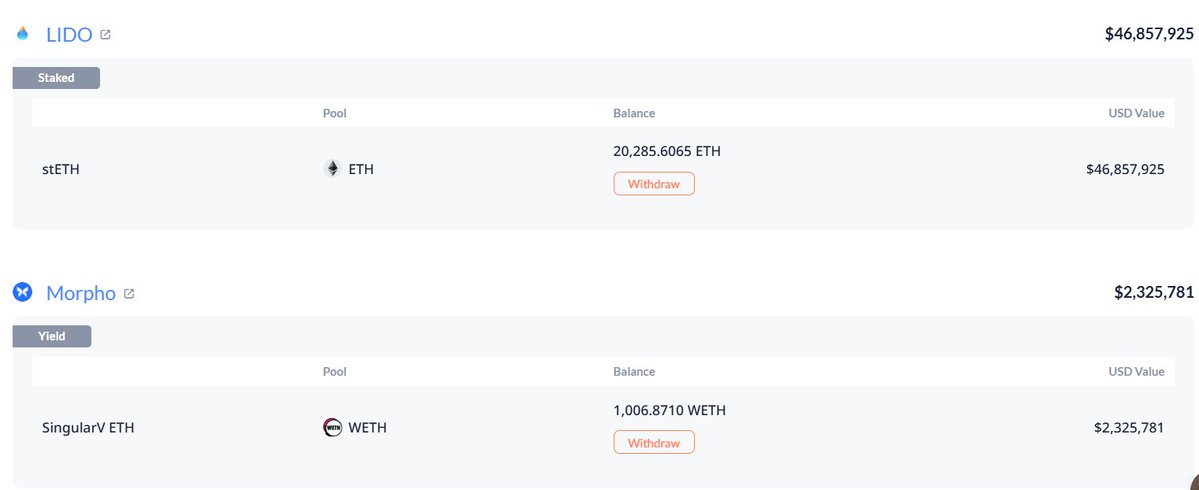
Task: Click the Morpho butterfly logo
Action: pyautogui.click(x=23, y=293)
